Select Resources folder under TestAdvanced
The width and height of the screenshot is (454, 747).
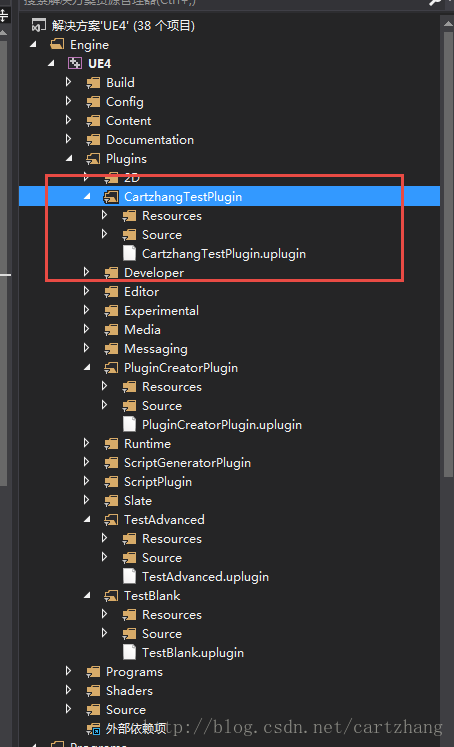172,539
